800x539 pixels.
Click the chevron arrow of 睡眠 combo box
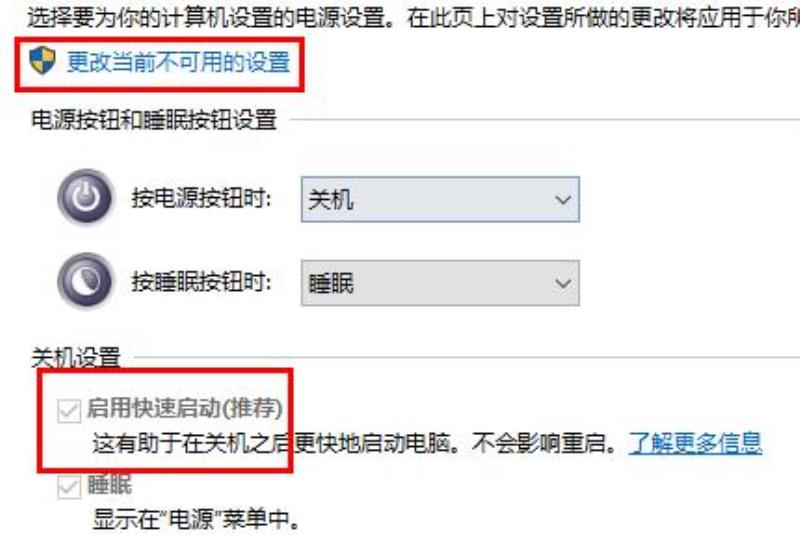tap(563, 283)
